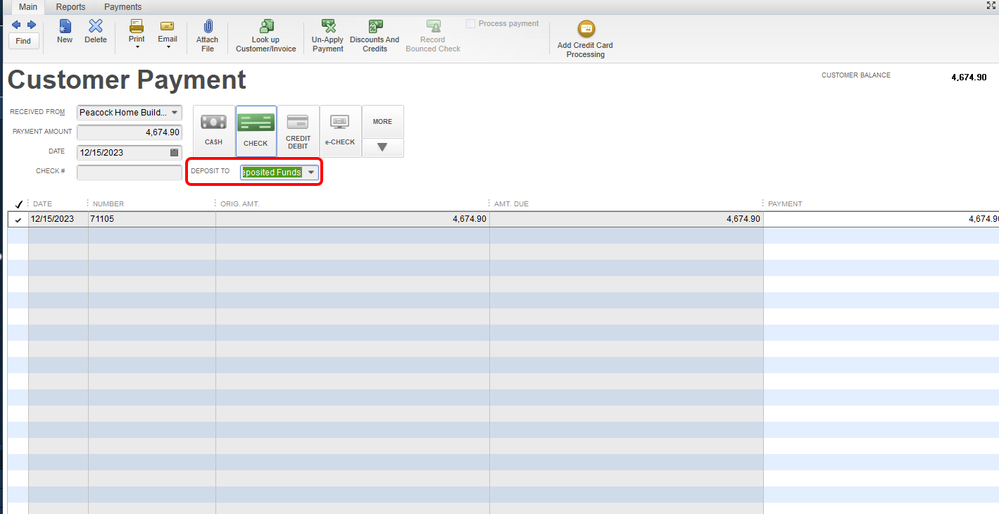Click the Email icon
Image resolution: width=999 pixels, height=514 pixels.
coord(168,26)
